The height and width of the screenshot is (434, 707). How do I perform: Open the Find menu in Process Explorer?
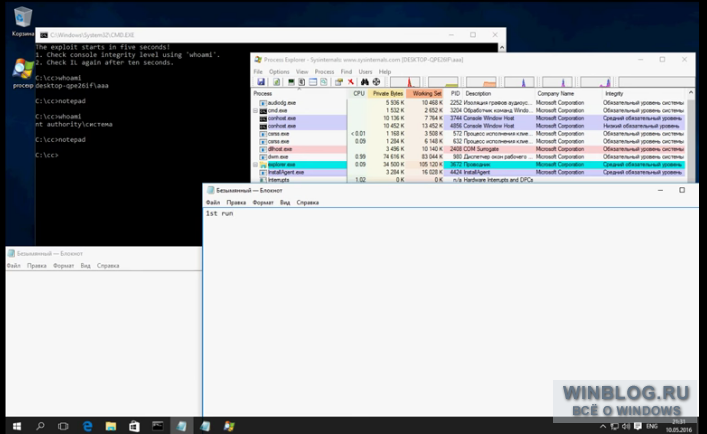click(346, 72)
